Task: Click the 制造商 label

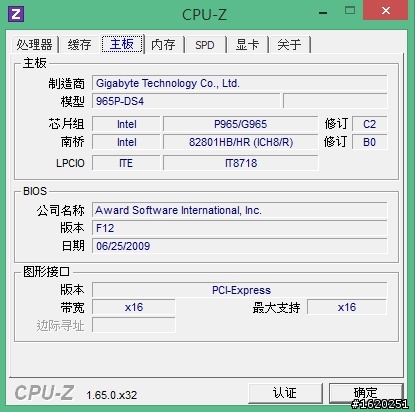Action: 67,83
